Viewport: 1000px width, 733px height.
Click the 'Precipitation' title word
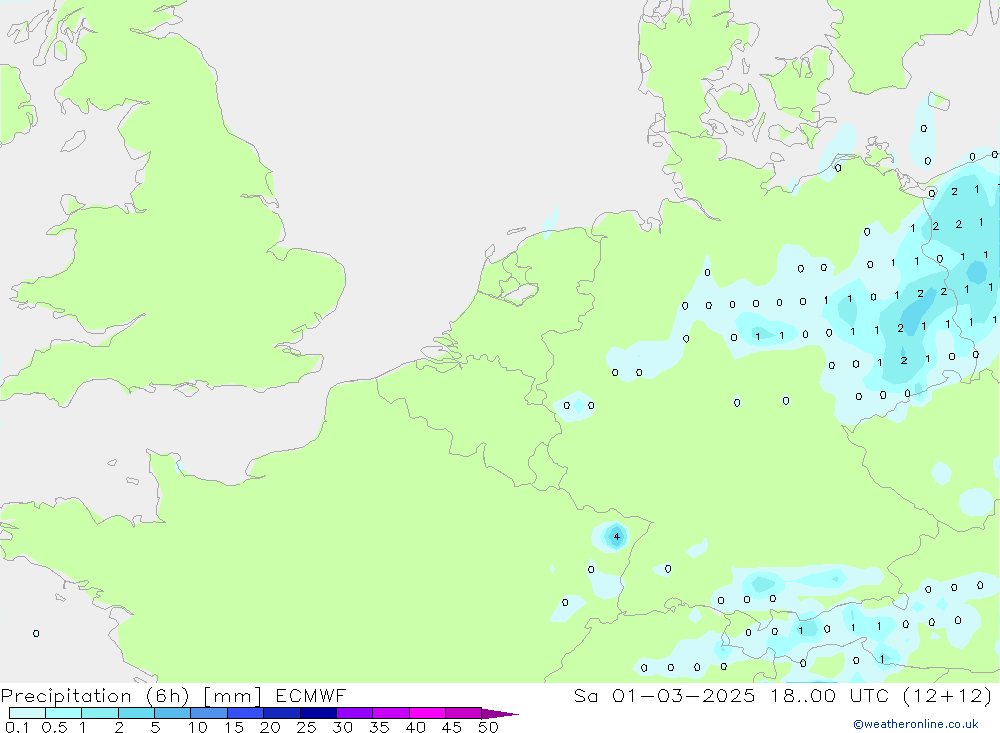click(66, 696)
